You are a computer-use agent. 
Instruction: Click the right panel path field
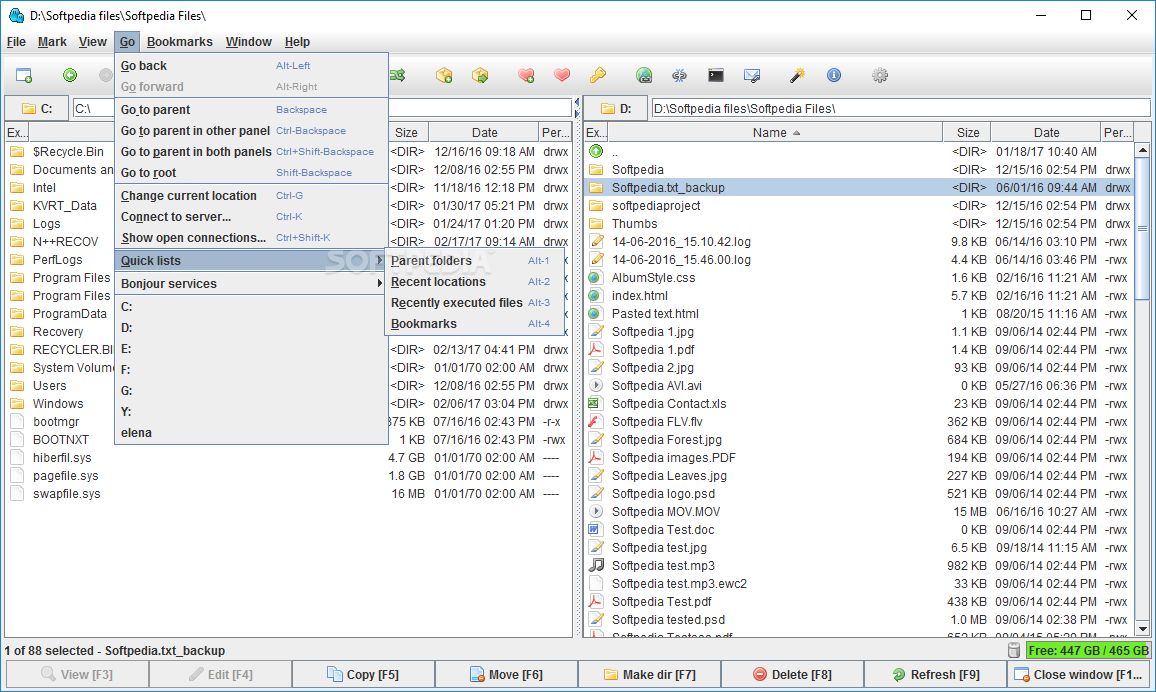click(900, 108)
